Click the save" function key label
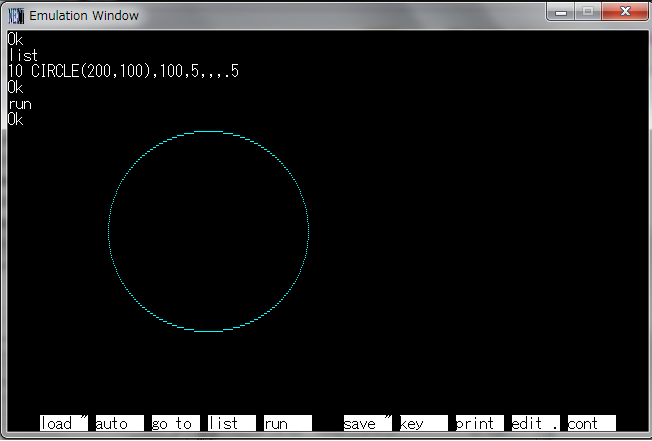The height and width of the screenshot is (441, 652). (368, 423)
